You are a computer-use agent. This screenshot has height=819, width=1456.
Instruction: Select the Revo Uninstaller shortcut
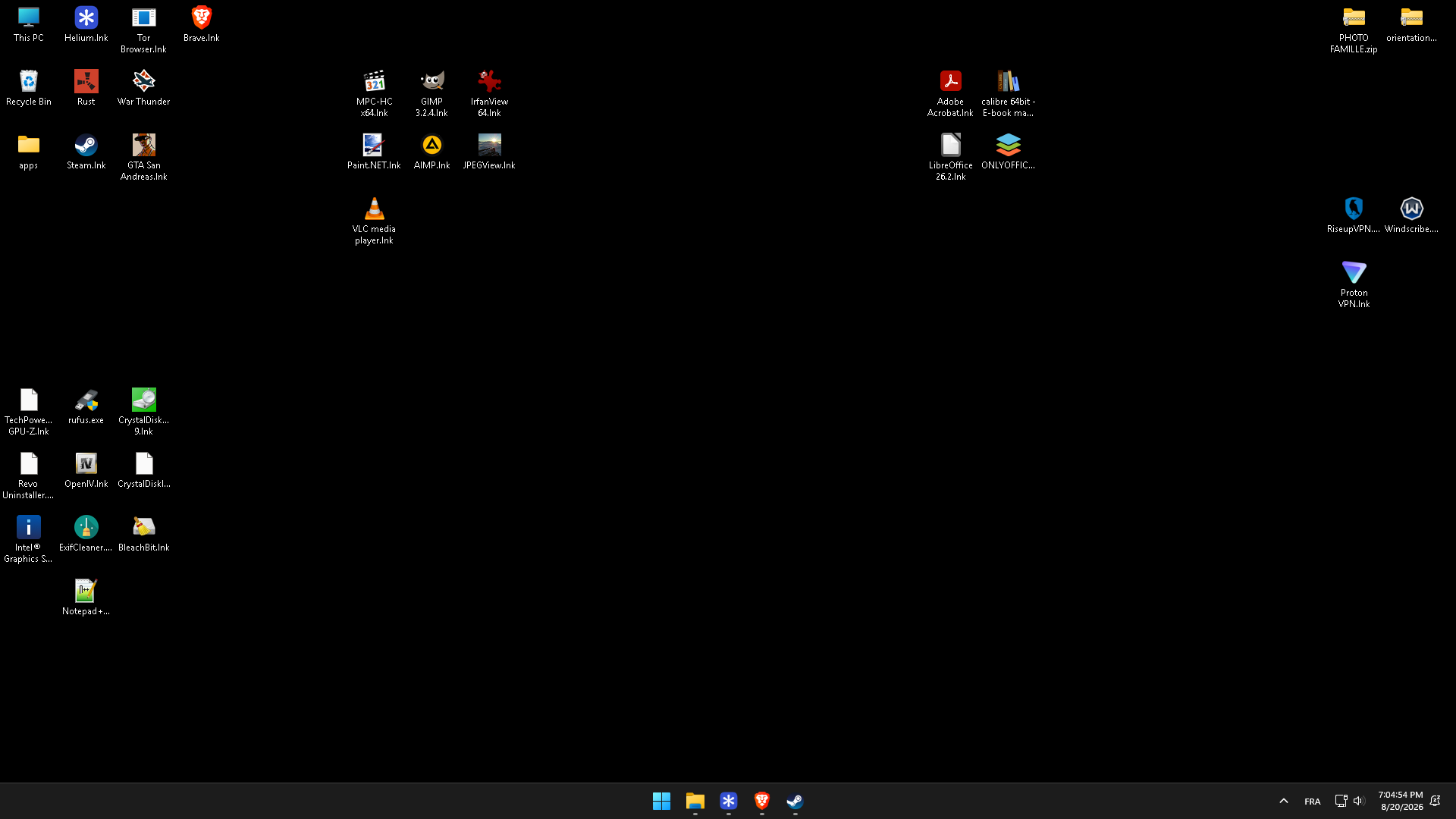tap(29, 476)
